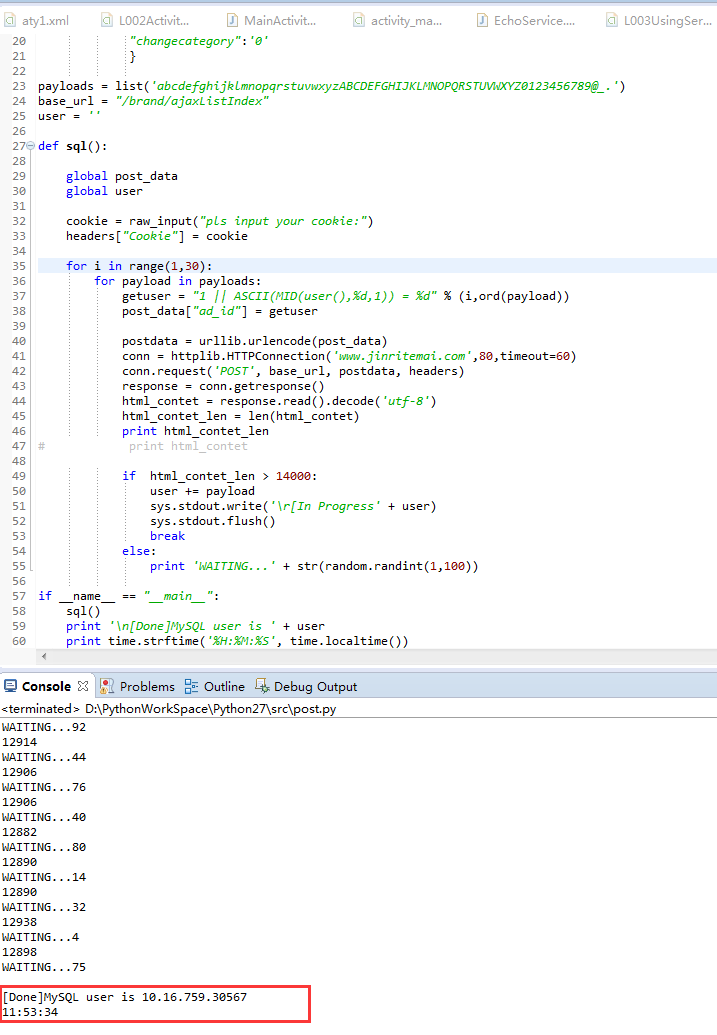Screen dimensions: 717x1035
Task: Click the console timestamp 11:53:34
Action: tap(30, 1012)
